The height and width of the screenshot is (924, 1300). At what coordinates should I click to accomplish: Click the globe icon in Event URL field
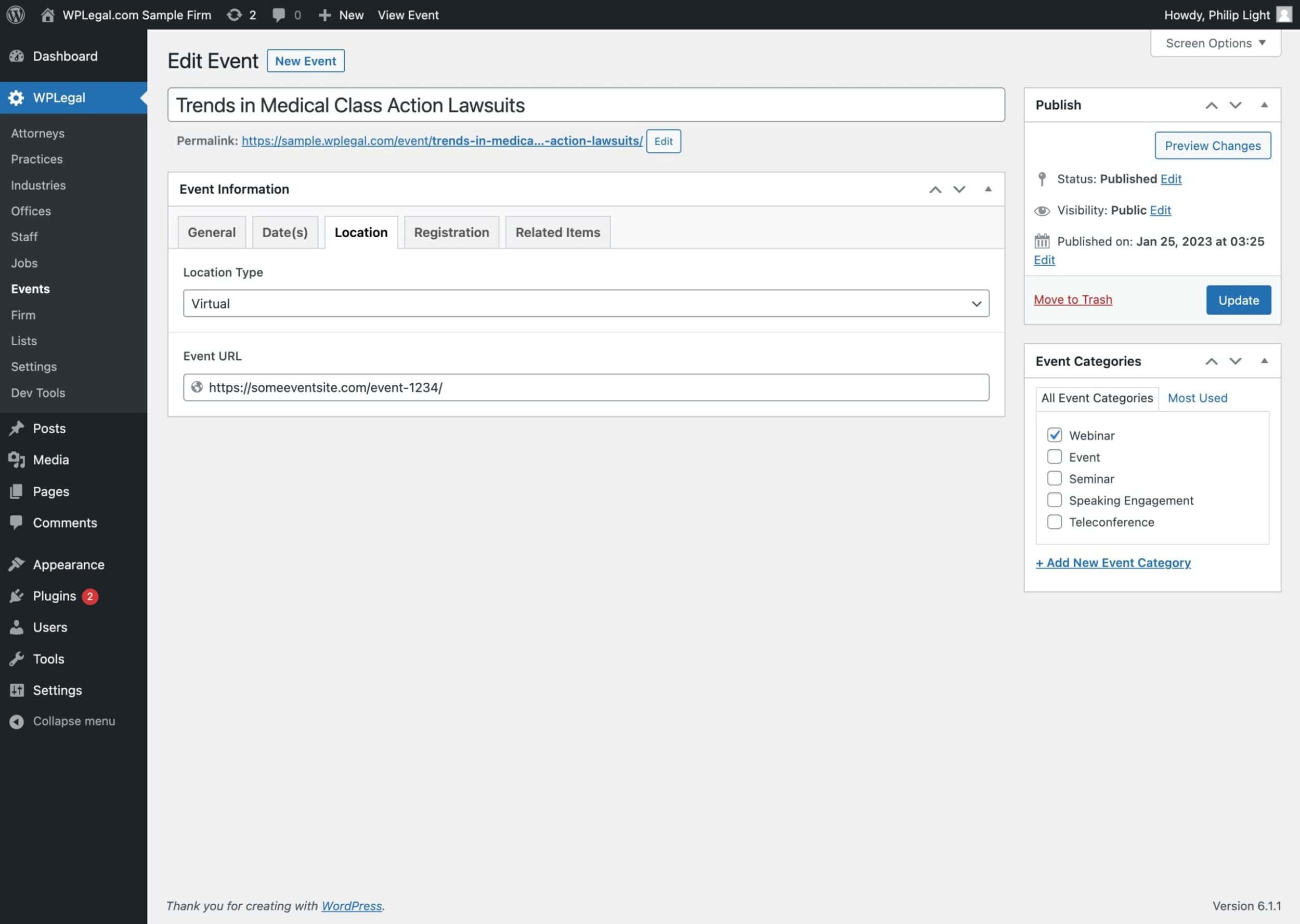click(197, 387)
